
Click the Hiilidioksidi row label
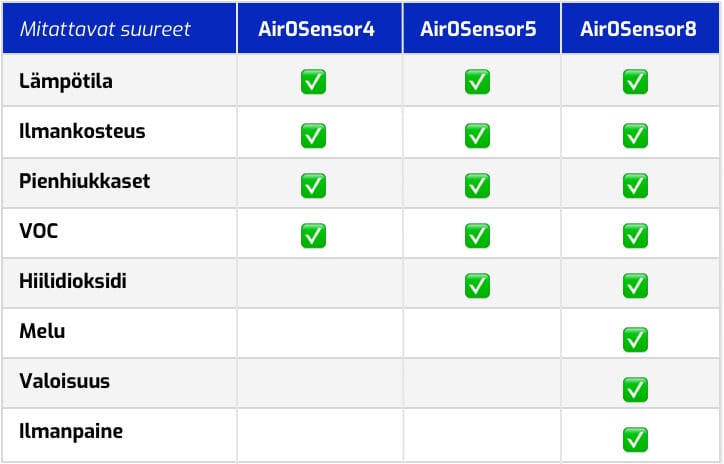point(73,281)
